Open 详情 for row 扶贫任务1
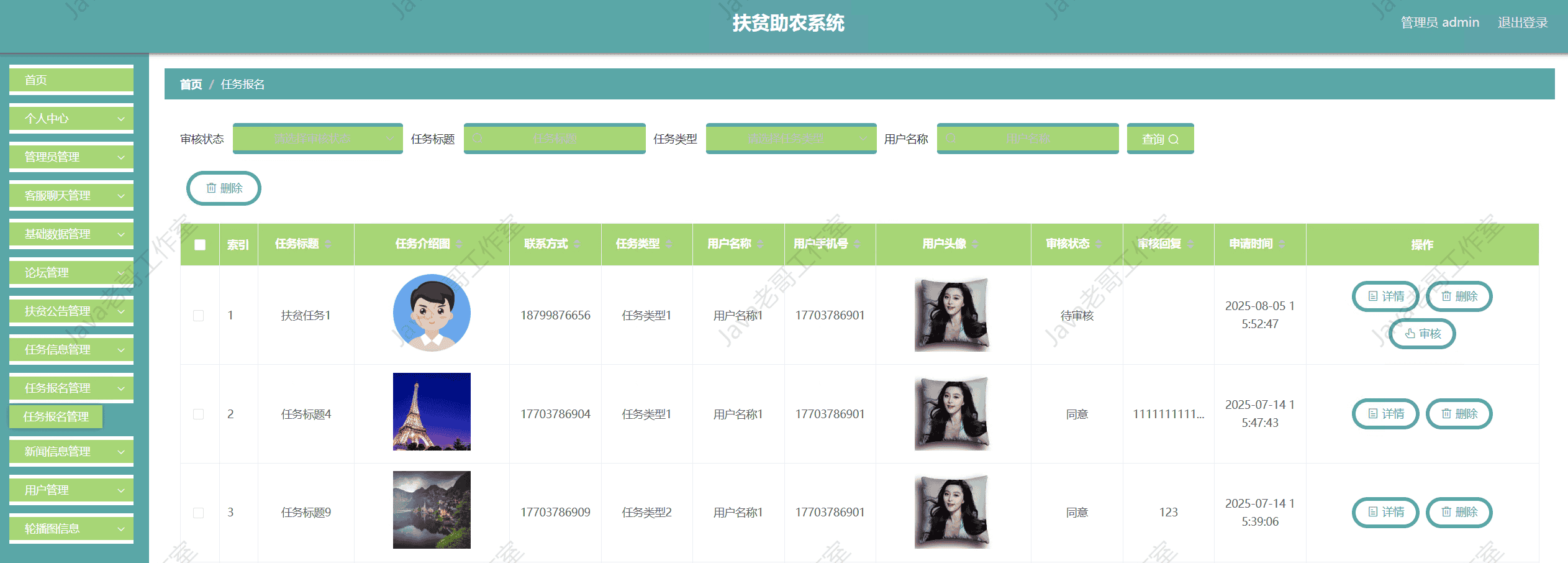 (1385, 296)
